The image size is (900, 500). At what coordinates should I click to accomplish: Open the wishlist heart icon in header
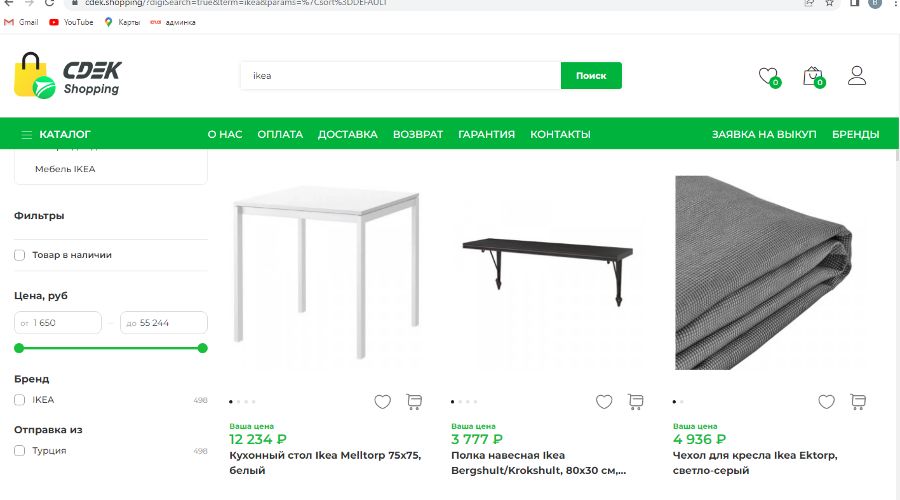pos(767,75)
